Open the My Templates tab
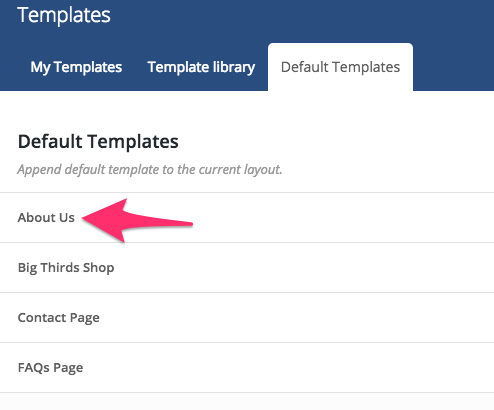This screenshot has width=494, height=410. [x=76, y=67]
